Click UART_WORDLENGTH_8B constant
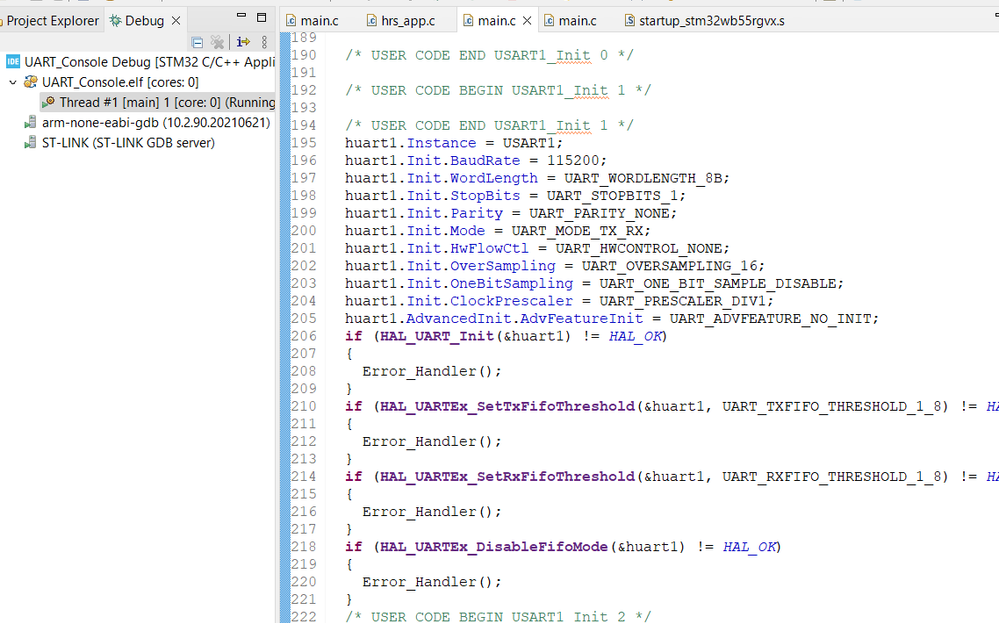 coord(642,178)
